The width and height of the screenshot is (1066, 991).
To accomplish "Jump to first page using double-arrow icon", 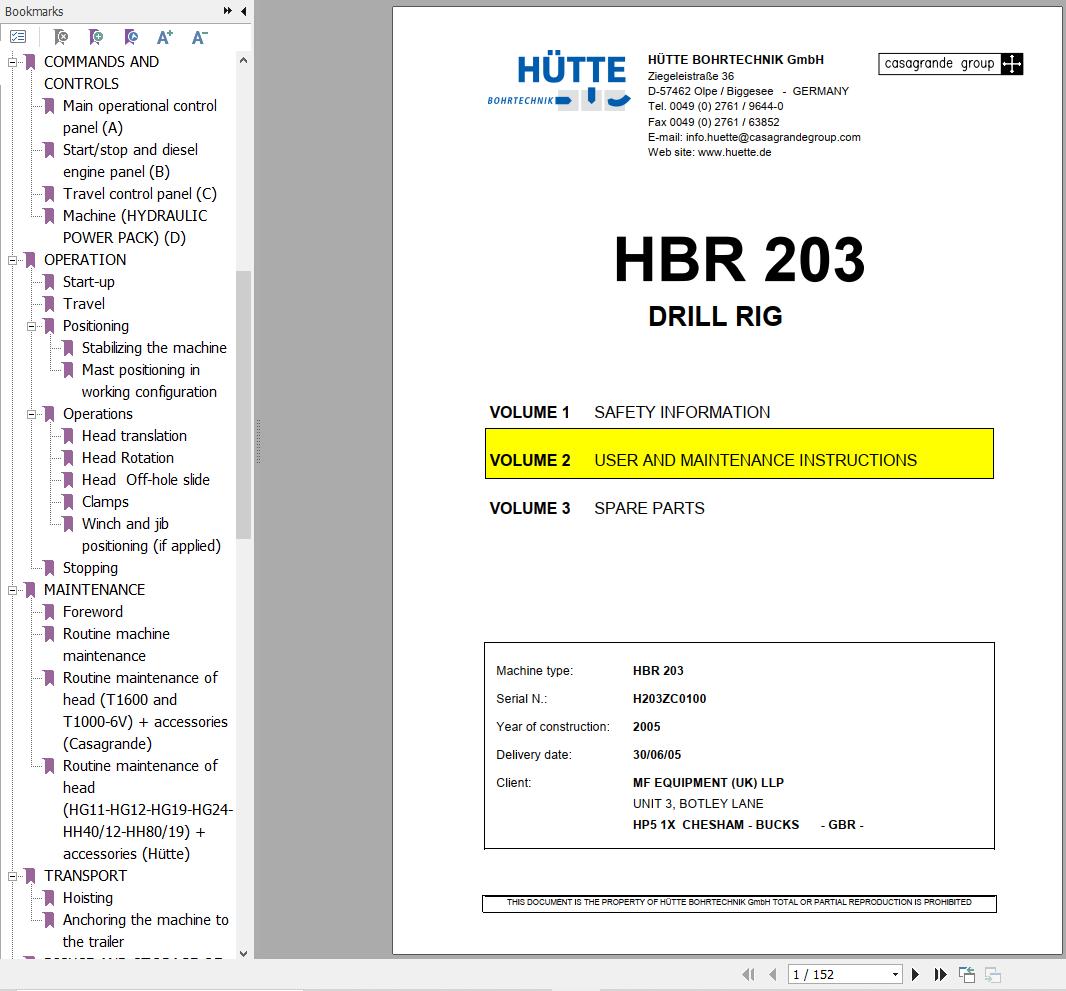I will 748,974.
